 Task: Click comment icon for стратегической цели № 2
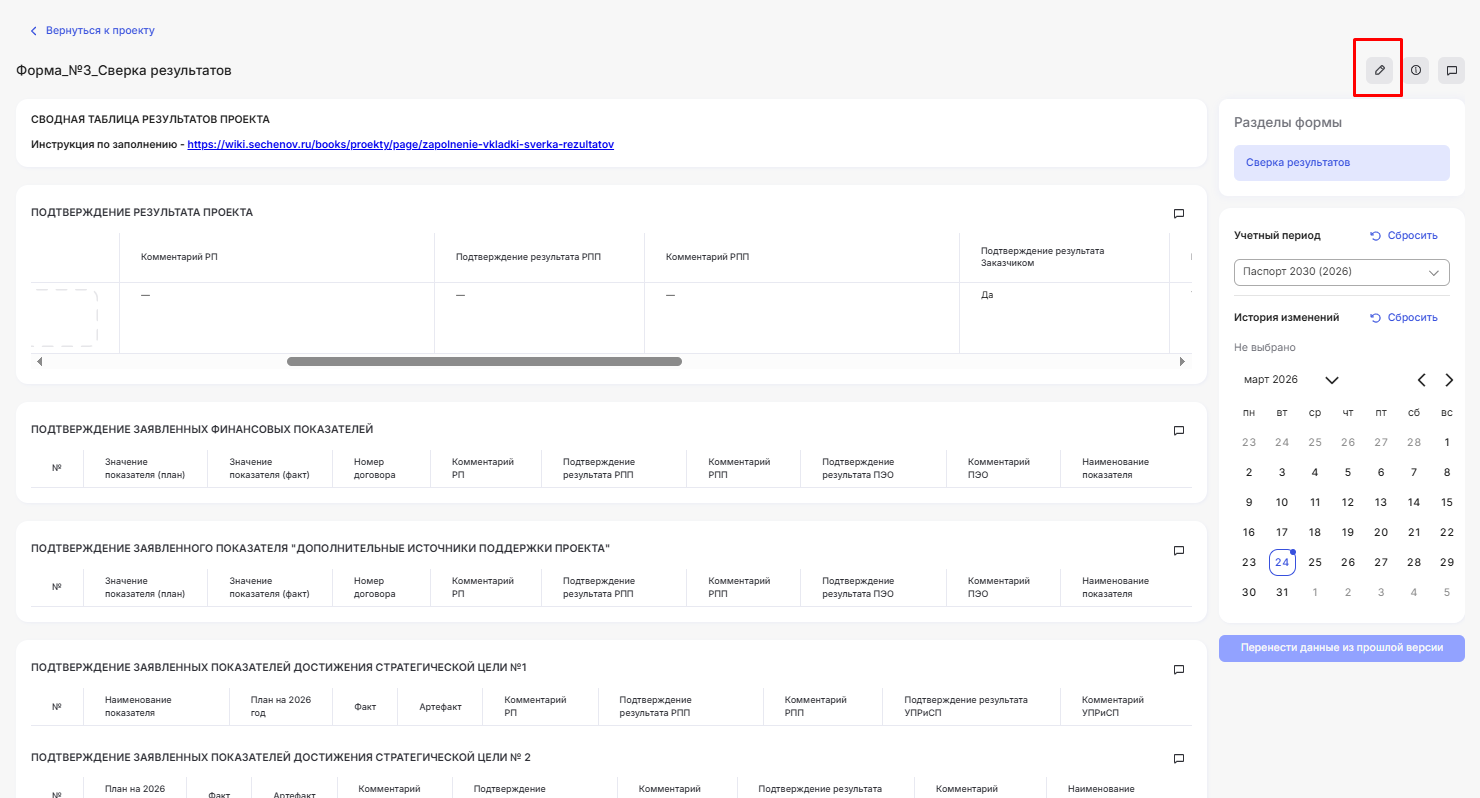tap(1178, 758)
